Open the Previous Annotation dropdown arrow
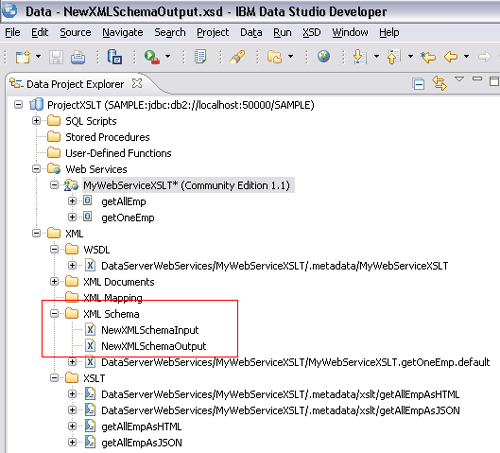 [411, 56]
